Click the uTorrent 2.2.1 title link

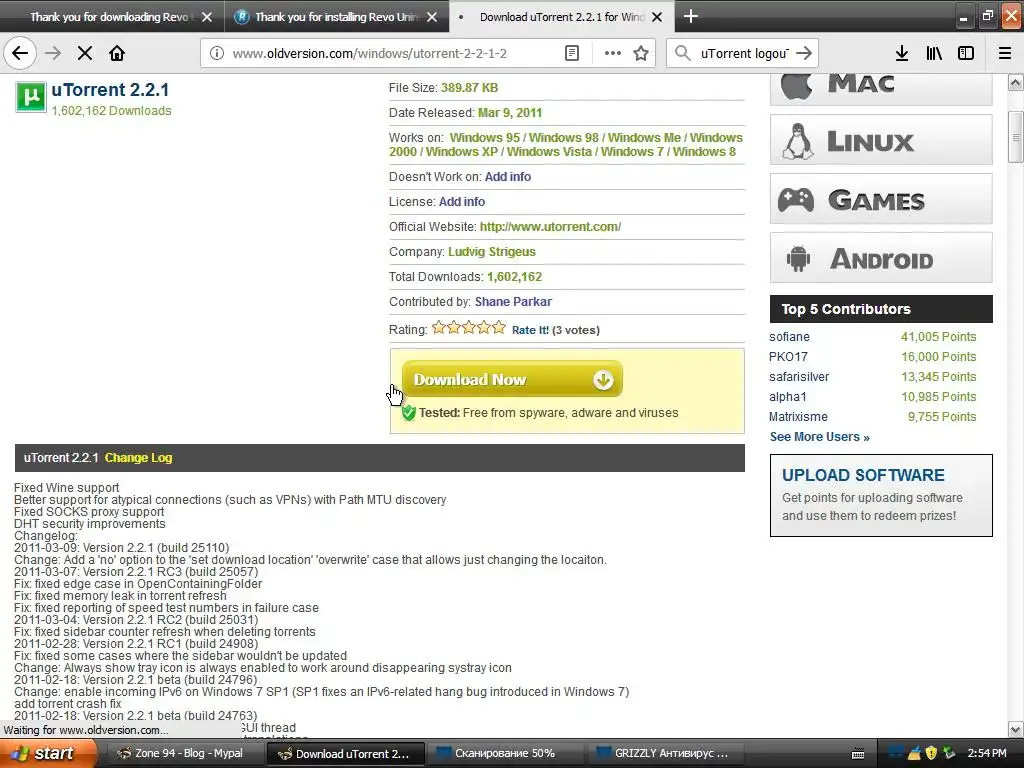pos(110,89)
